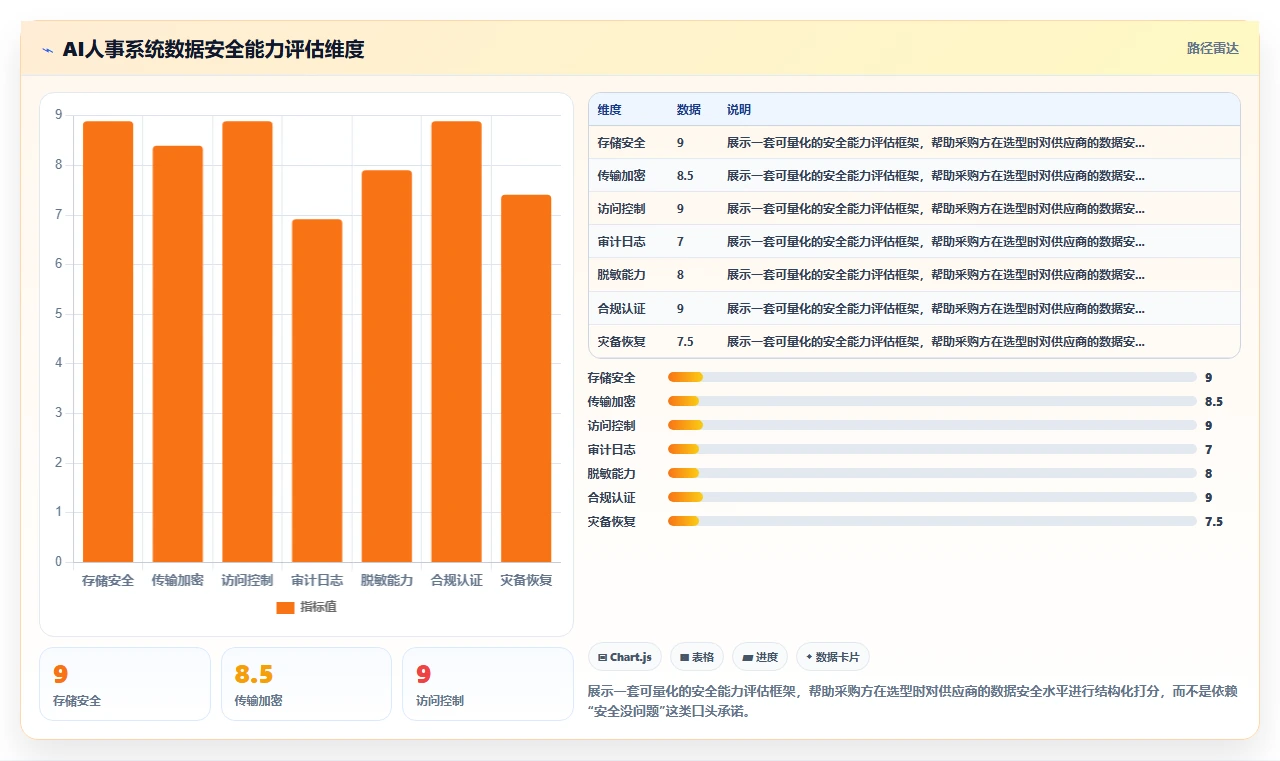Click the Chart.js tag
1280x761 pixels.
pyautogui.click(x=625, y=657)
